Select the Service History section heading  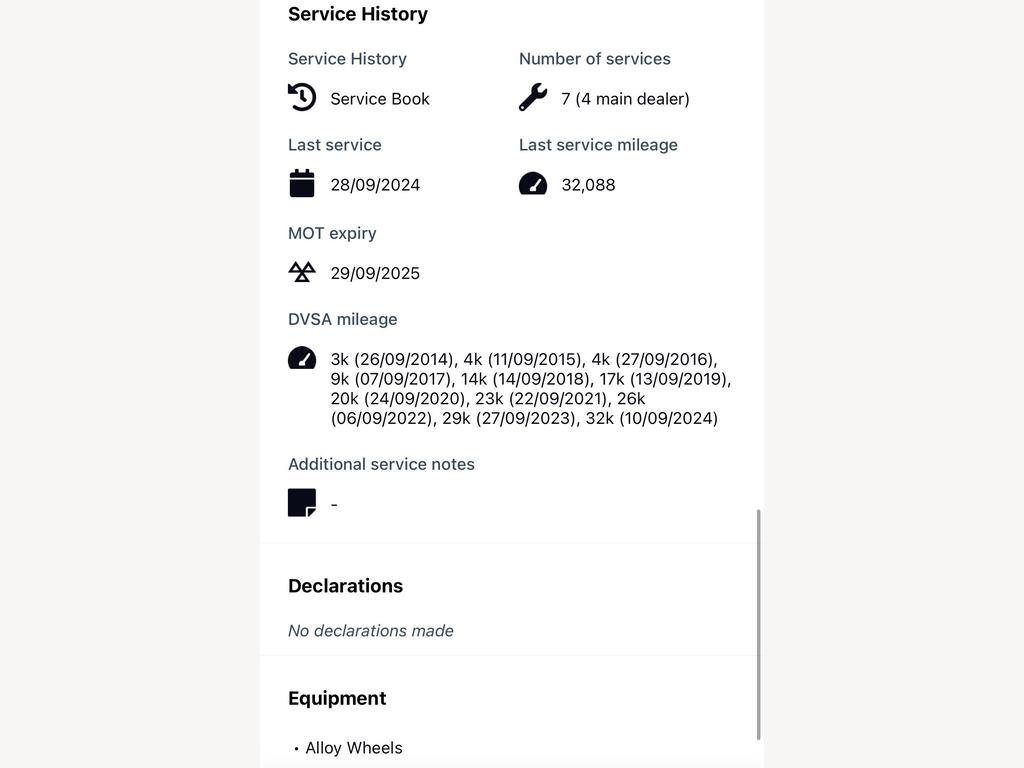[x=358, y=14]
